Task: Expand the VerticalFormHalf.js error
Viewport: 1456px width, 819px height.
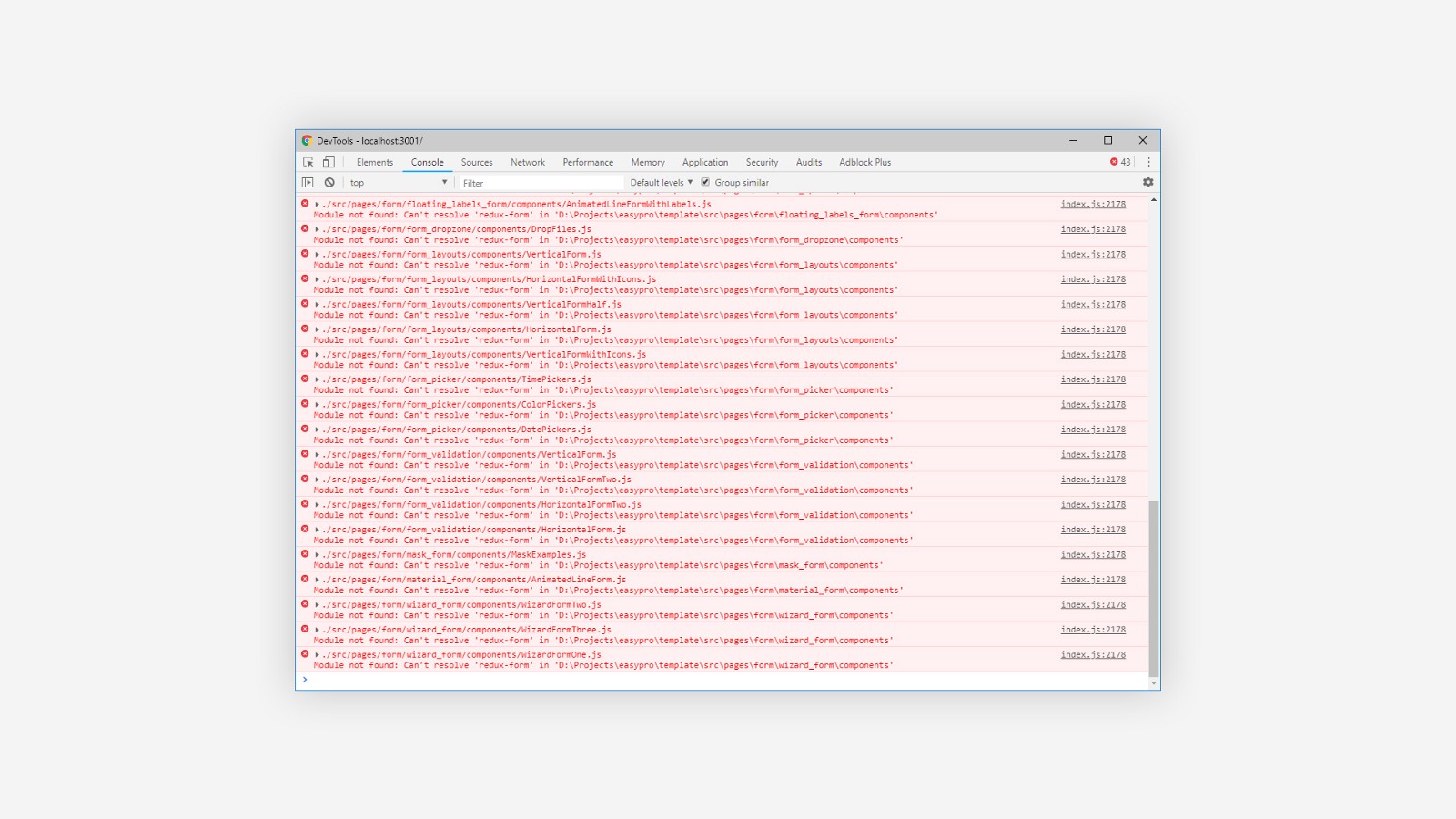Action: click(x=317, y=305)
